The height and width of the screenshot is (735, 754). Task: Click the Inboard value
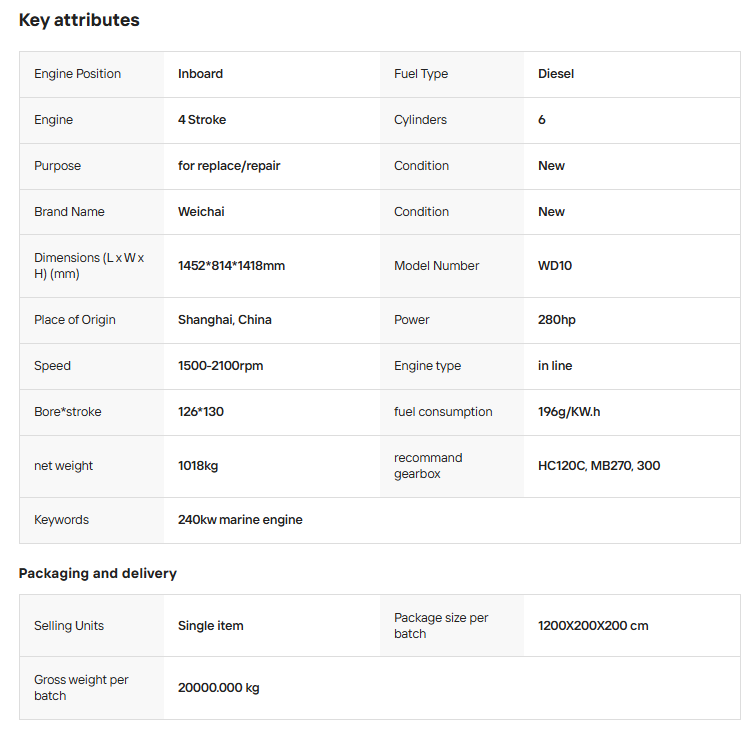pos(200,74)
